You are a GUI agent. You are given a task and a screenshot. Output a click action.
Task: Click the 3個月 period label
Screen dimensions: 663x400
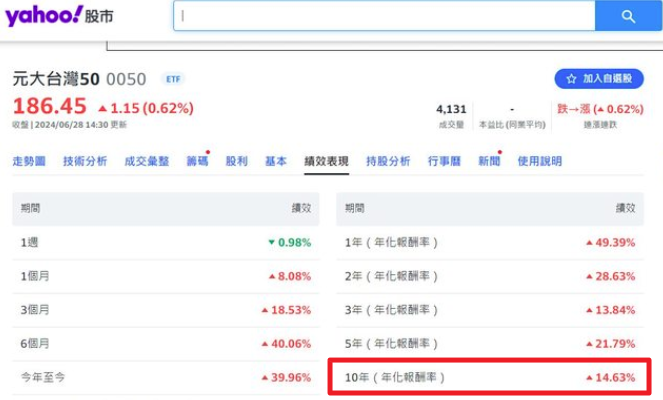coord(35,310)
